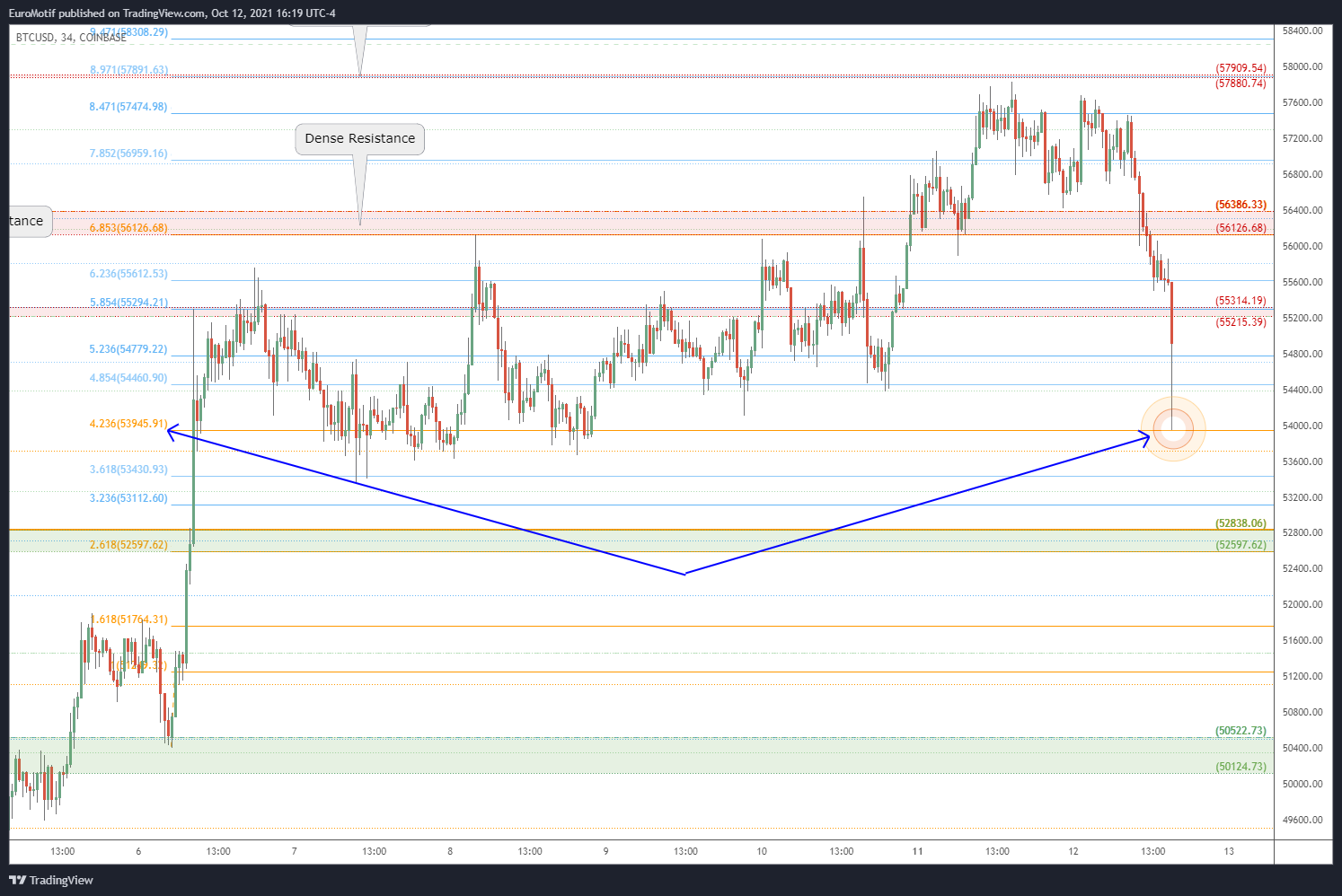Select Fibonacci label 8.971(57891.63)
This screenshot has width=1342, height=896.
[128, 70]
